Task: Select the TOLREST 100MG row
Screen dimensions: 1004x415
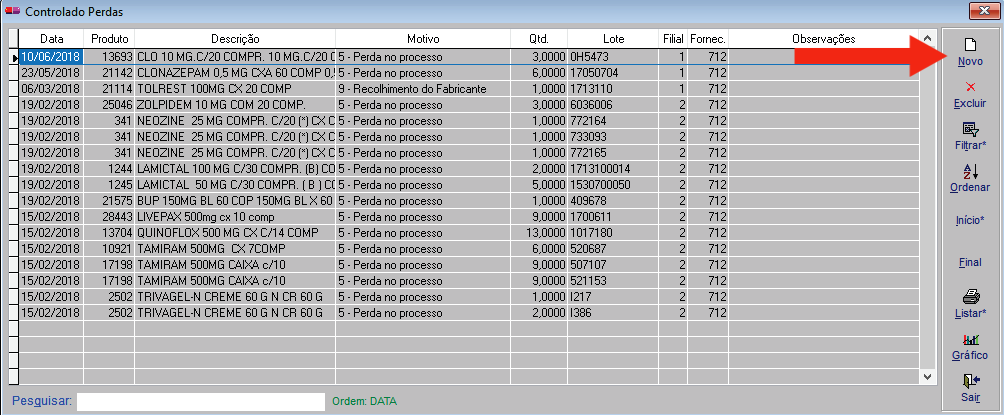Action: click(234, 88)
